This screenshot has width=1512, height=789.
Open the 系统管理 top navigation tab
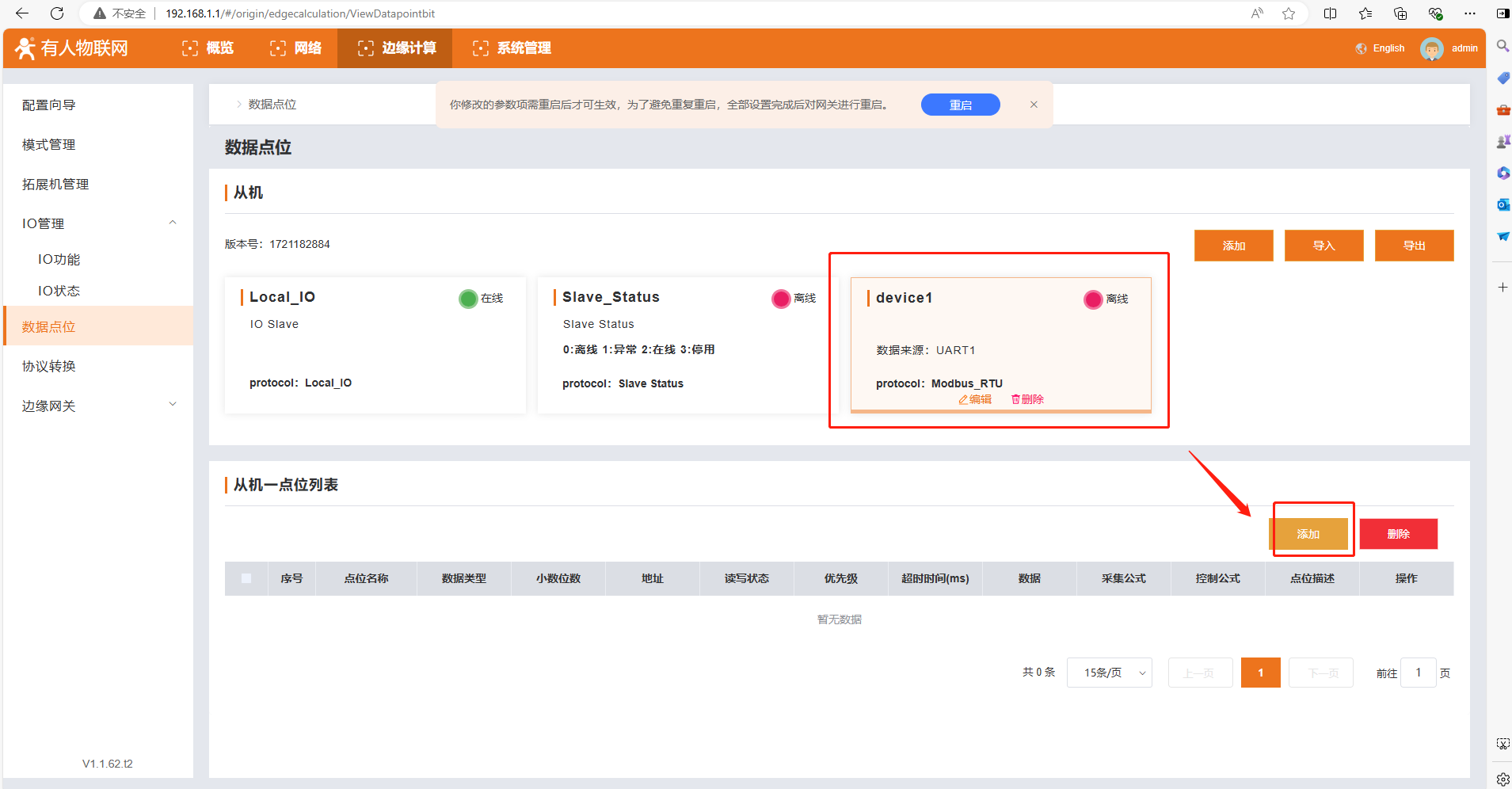512,48
